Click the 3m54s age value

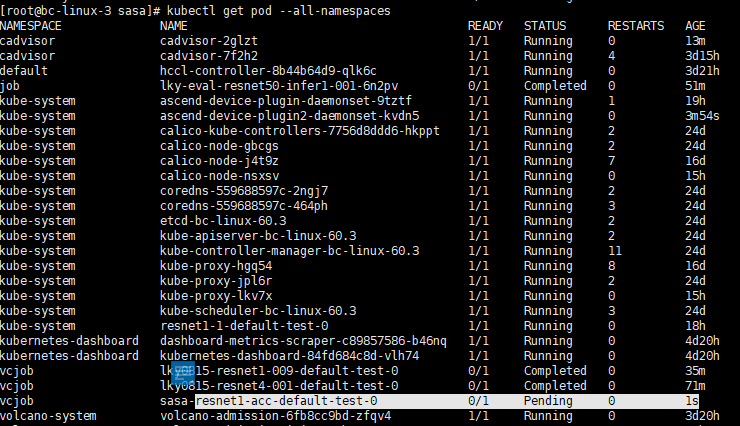click(x=702, y=116)
